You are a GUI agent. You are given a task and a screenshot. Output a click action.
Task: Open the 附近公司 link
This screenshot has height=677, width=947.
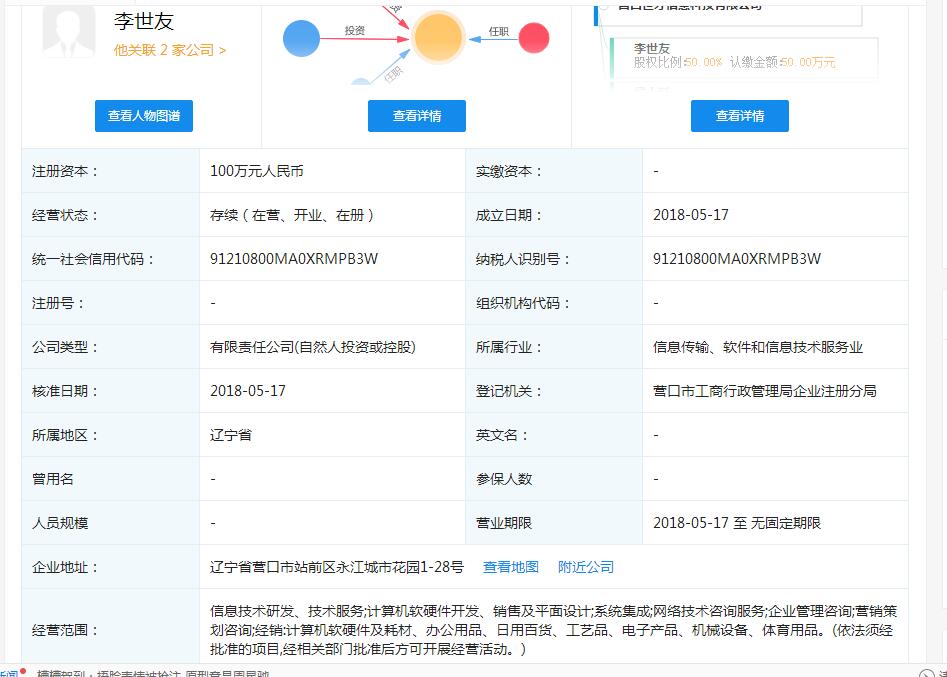click(x=586, y=567)
